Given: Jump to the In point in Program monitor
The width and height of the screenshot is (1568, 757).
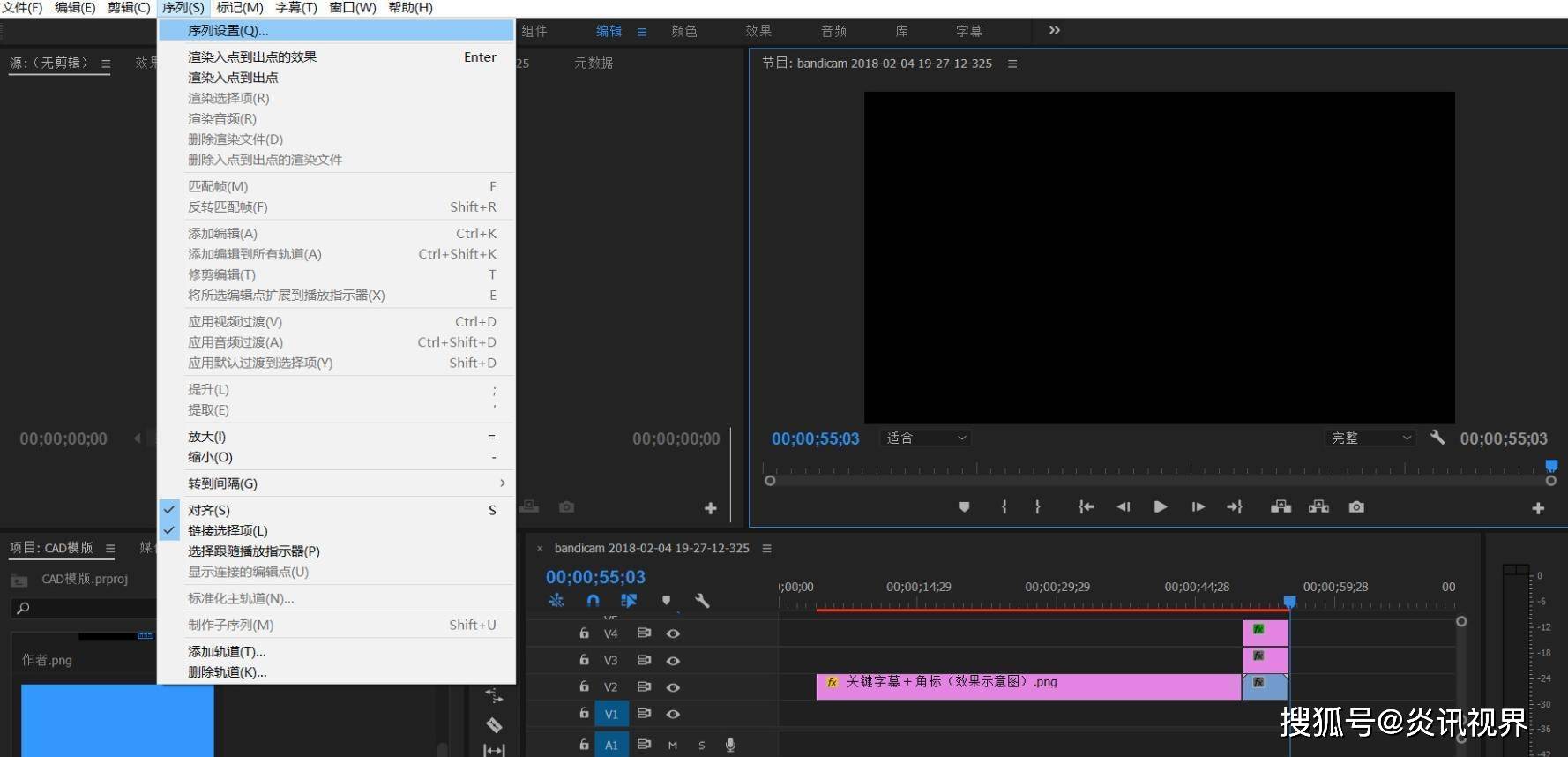Looking at the screenshot, I should pos(1086,507).
